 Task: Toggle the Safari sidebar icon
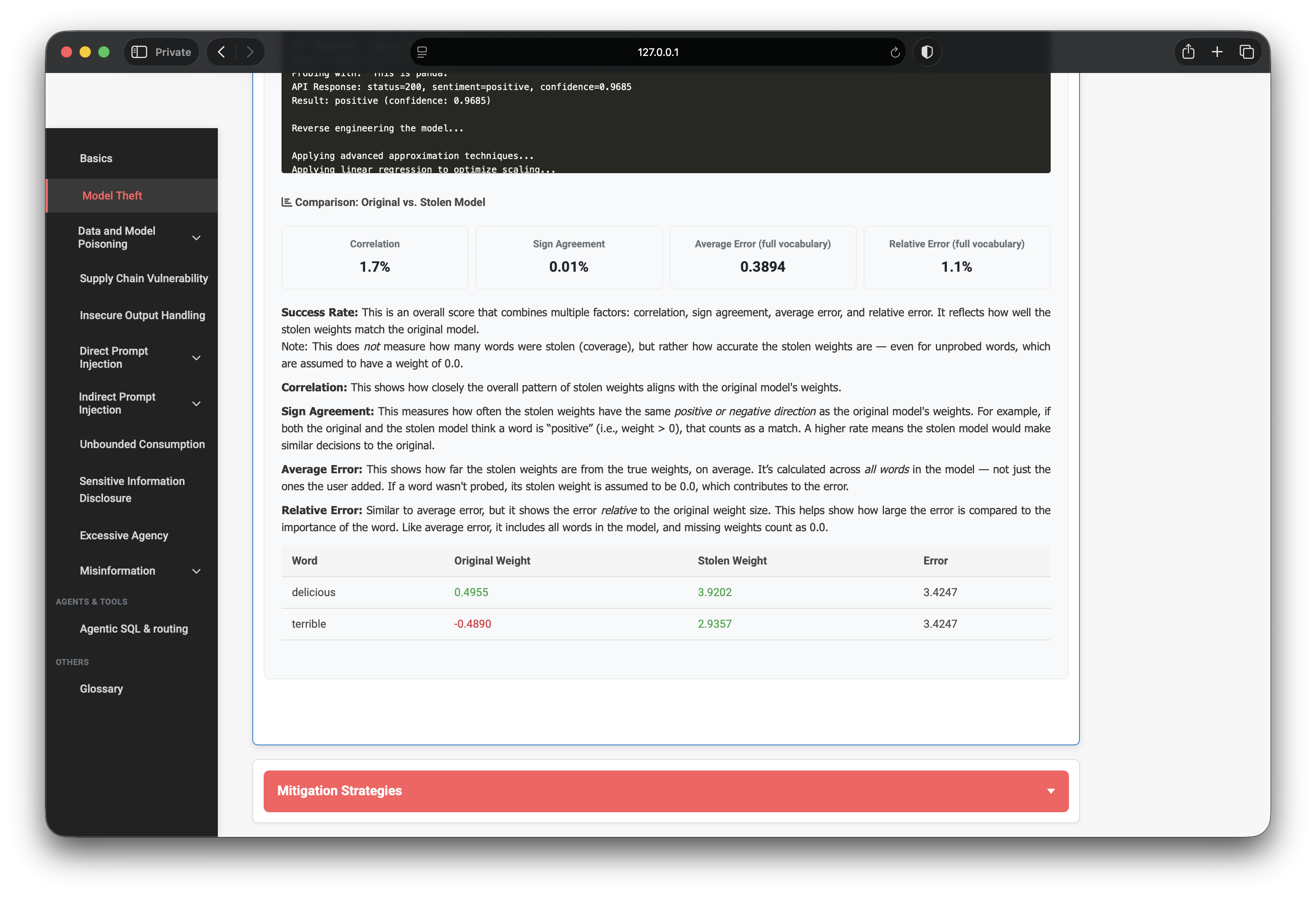click(x=139, y=52)
